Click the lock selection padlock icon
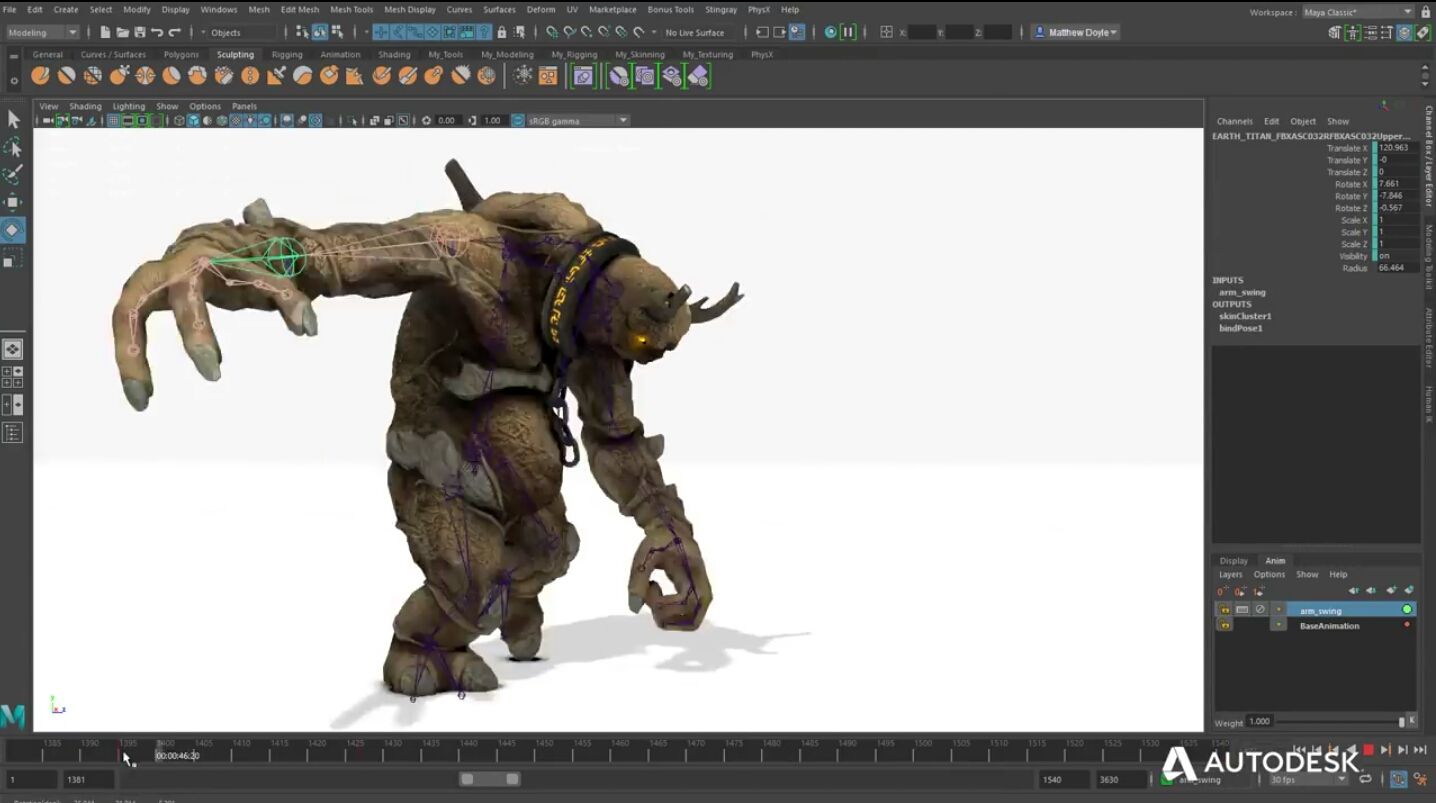The height and width of the screenshot is (803, 1436). pyautogui.click(x=502, y=32)
